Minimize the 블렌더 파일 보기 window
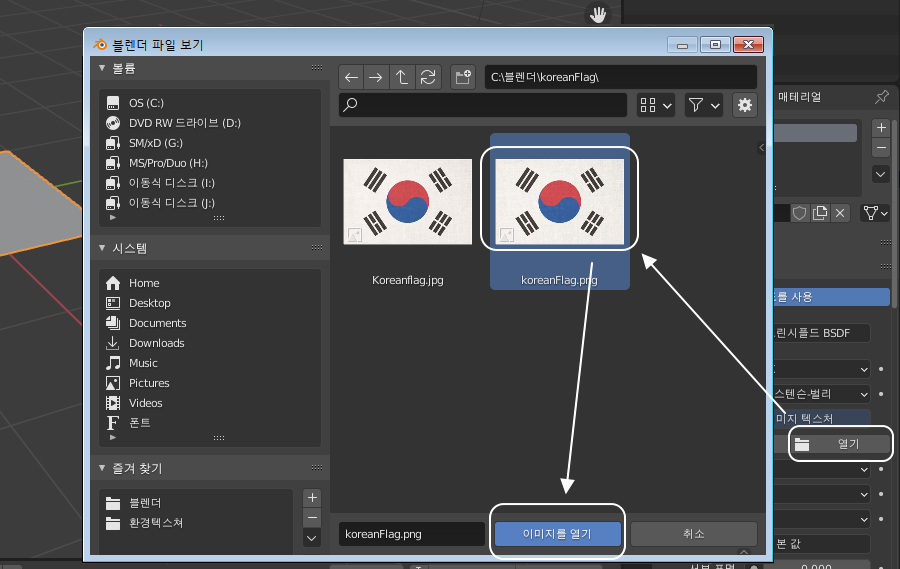Viewport: 900px width, 569px height. pyautogui.click(x=682, y=45)
